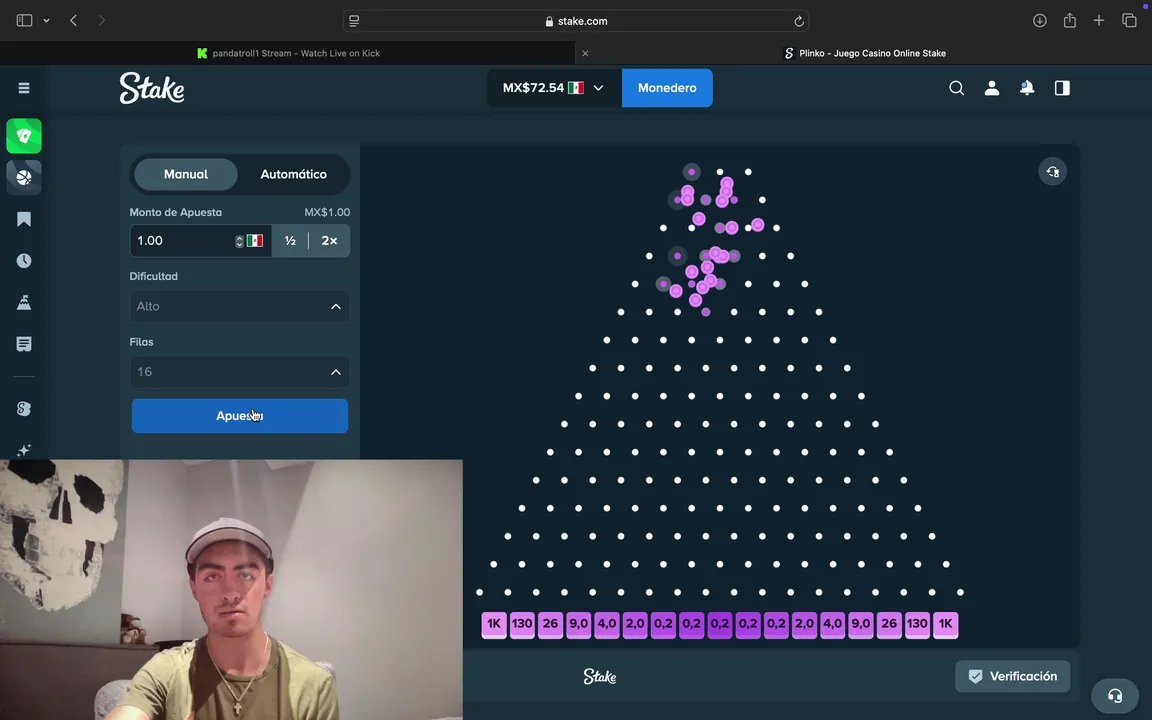This screenshot has height=720, width=1152.
Task: Open the Casino section in sidebar
Action: click(24, 136)
